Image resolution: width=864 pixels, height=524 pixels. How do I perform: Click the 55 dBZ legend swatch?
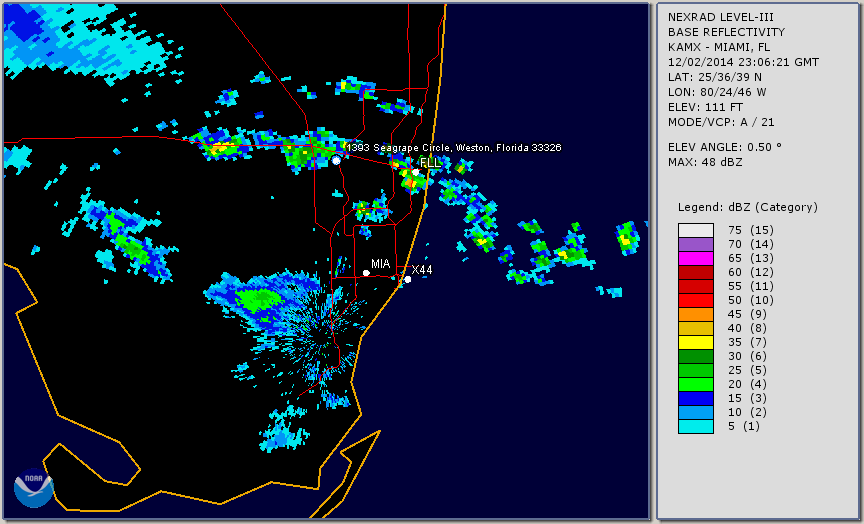tap(696, 287)
